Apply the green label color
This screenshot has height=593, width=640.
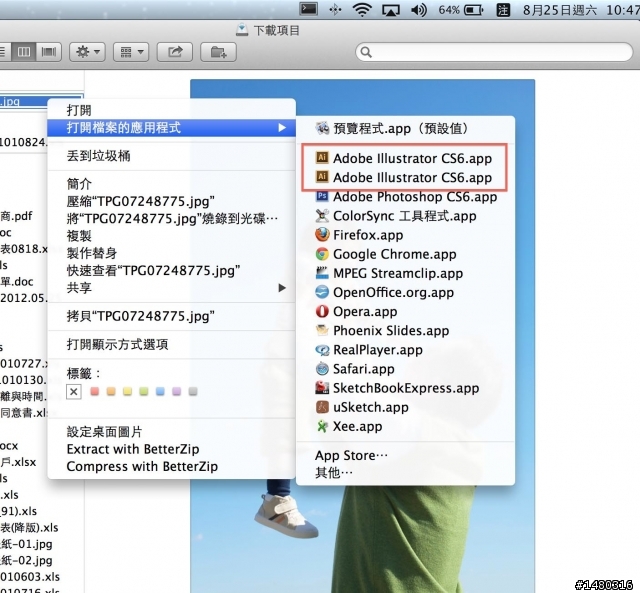[x=144, y=392]
